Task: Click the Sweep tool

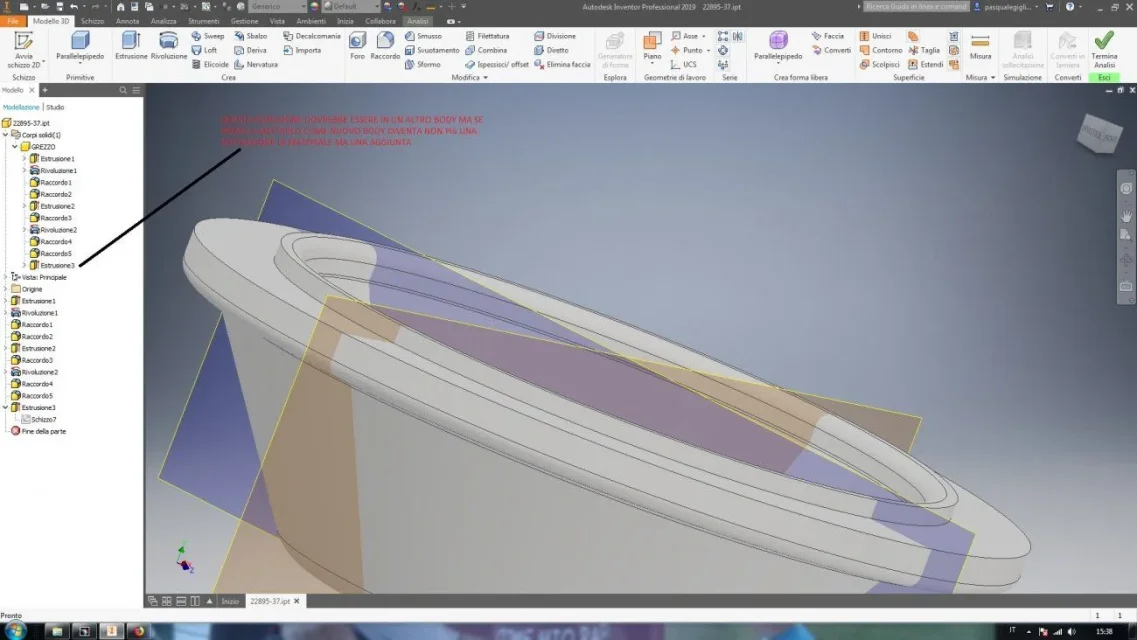Action: 207,36
